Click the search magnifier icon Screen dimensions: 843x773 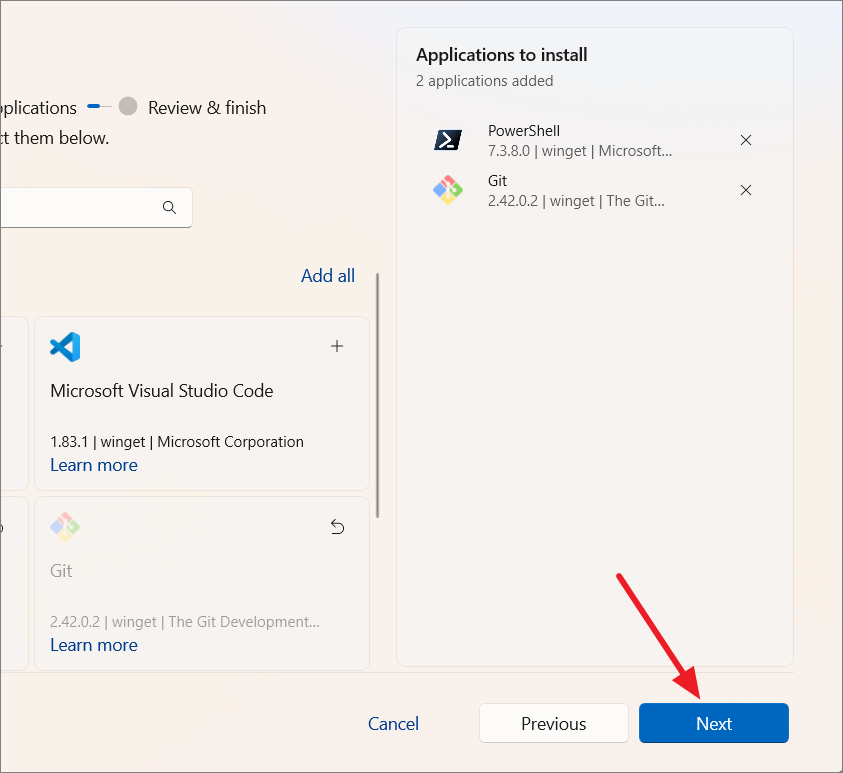169,207
